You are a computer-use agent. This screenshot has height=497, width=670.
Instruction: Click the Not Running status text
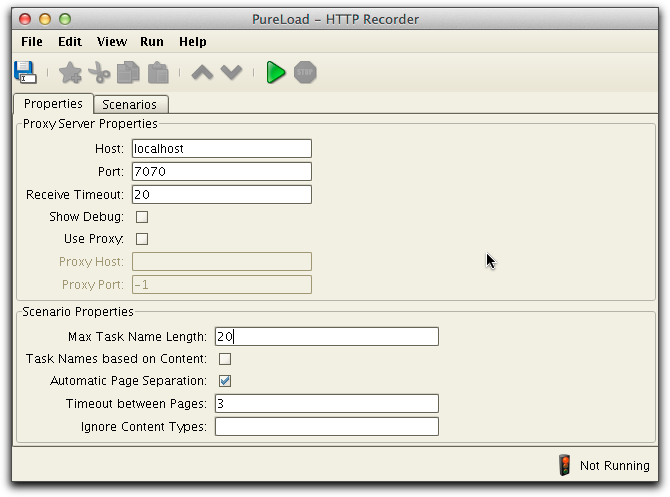614,465
